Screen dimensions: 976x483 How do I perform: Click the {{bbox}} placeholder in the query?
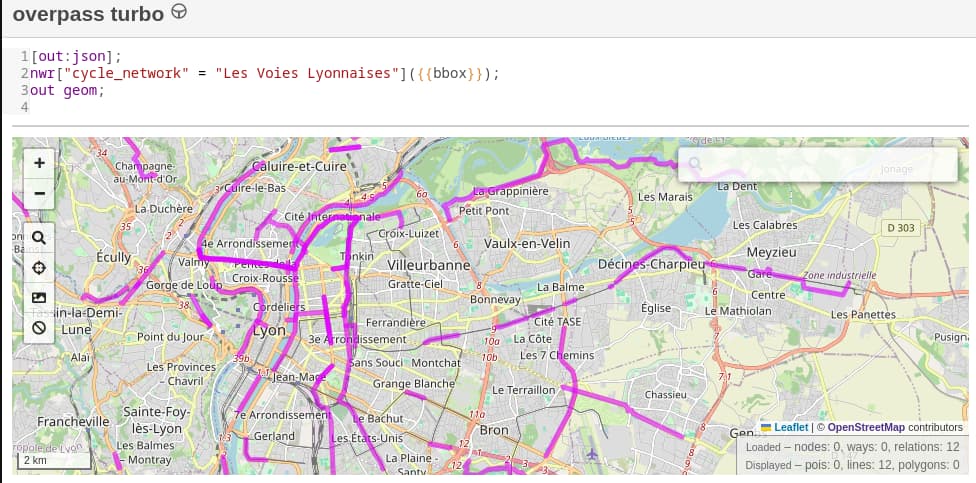(449, 73)
